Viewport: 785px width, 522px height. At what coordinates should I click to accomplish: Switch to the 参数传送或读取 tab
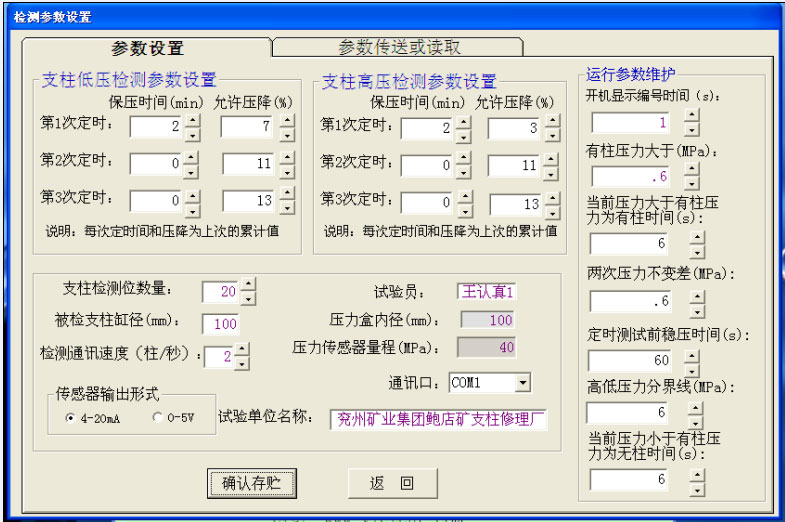399,47
